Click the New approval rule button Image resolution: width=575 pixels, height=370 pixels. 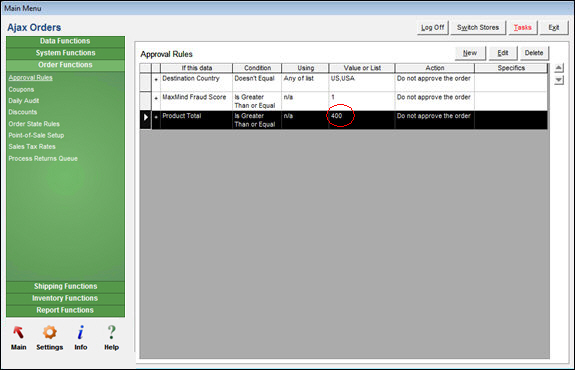pyautogui.click(x=470, y=53)
